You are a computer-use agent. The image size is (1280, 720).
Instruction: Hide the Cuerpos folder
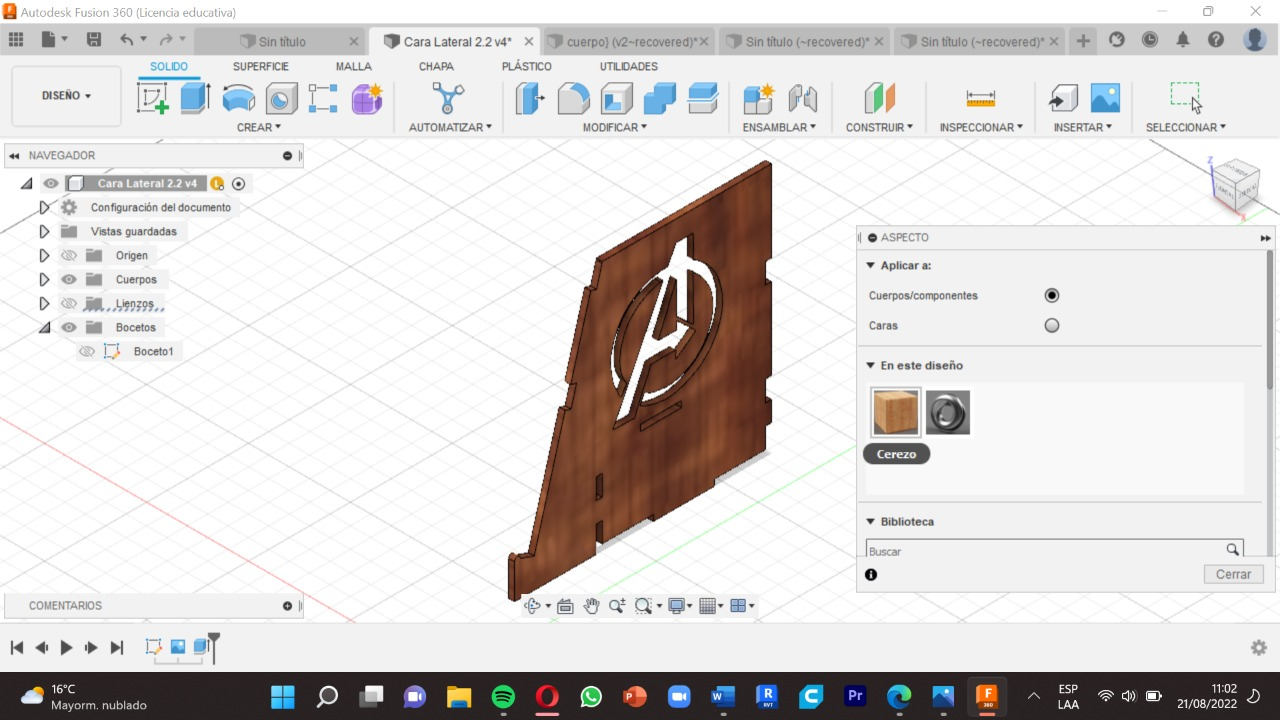[x=69, y=279]
